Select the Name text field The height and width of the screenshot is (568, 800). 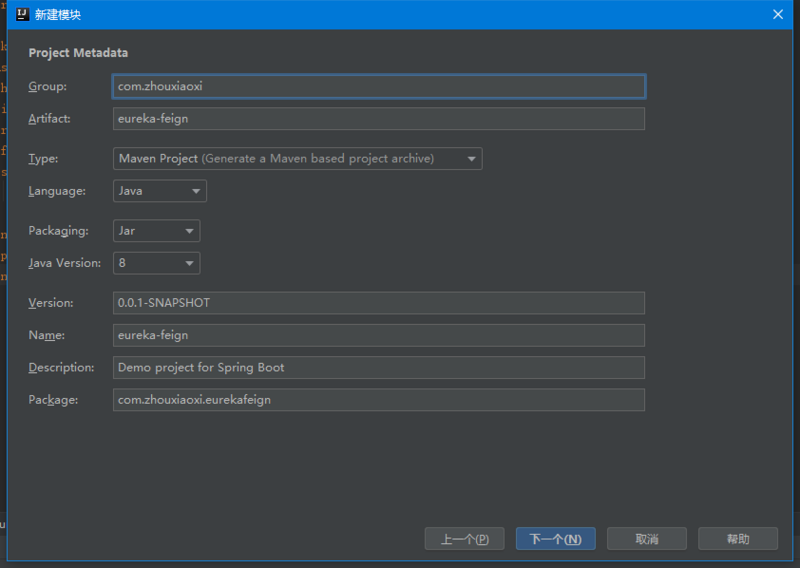(x=378, y=335)
